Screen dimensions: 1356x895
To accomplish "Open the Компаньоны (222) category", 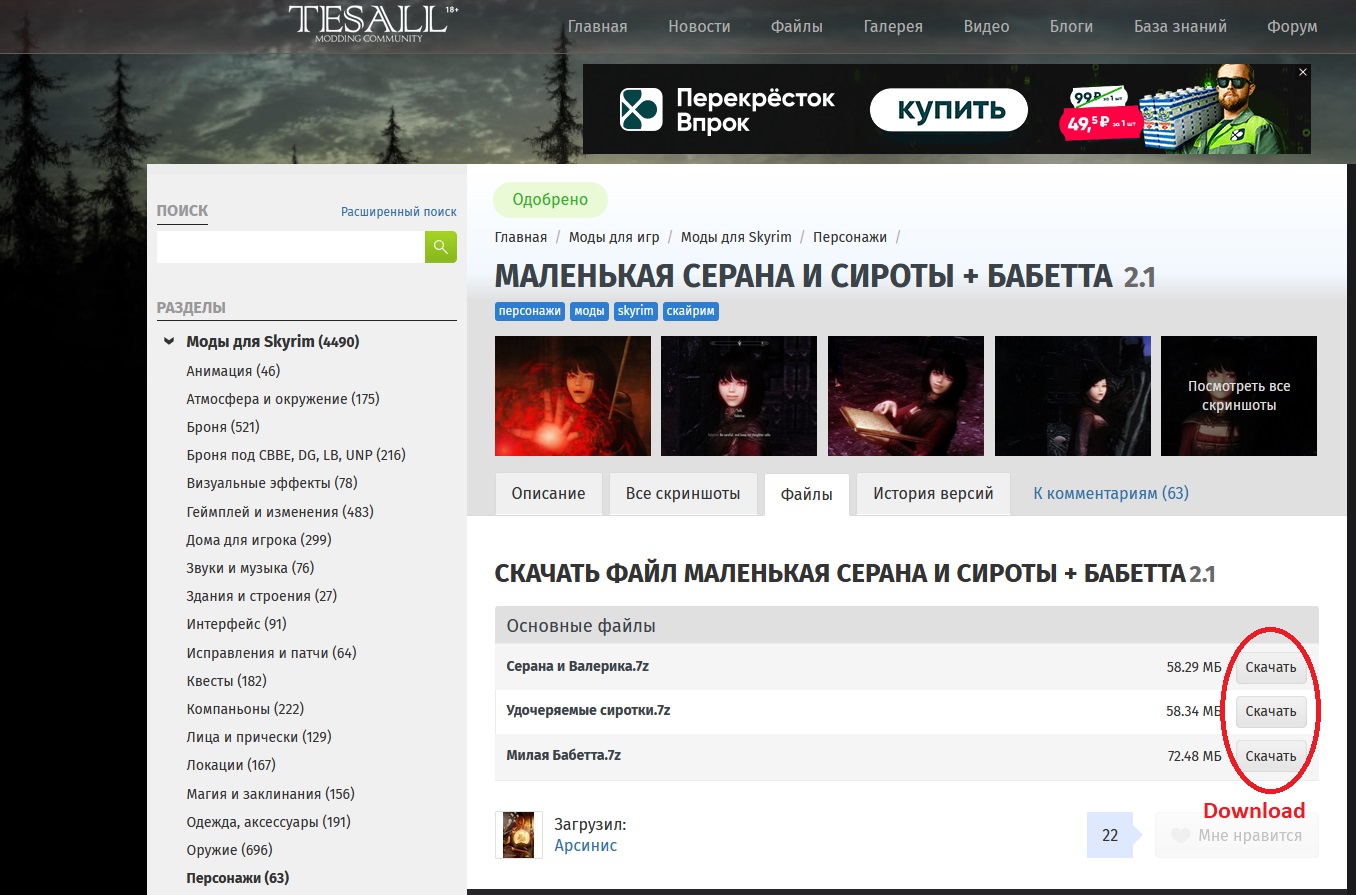I will 245,709.
